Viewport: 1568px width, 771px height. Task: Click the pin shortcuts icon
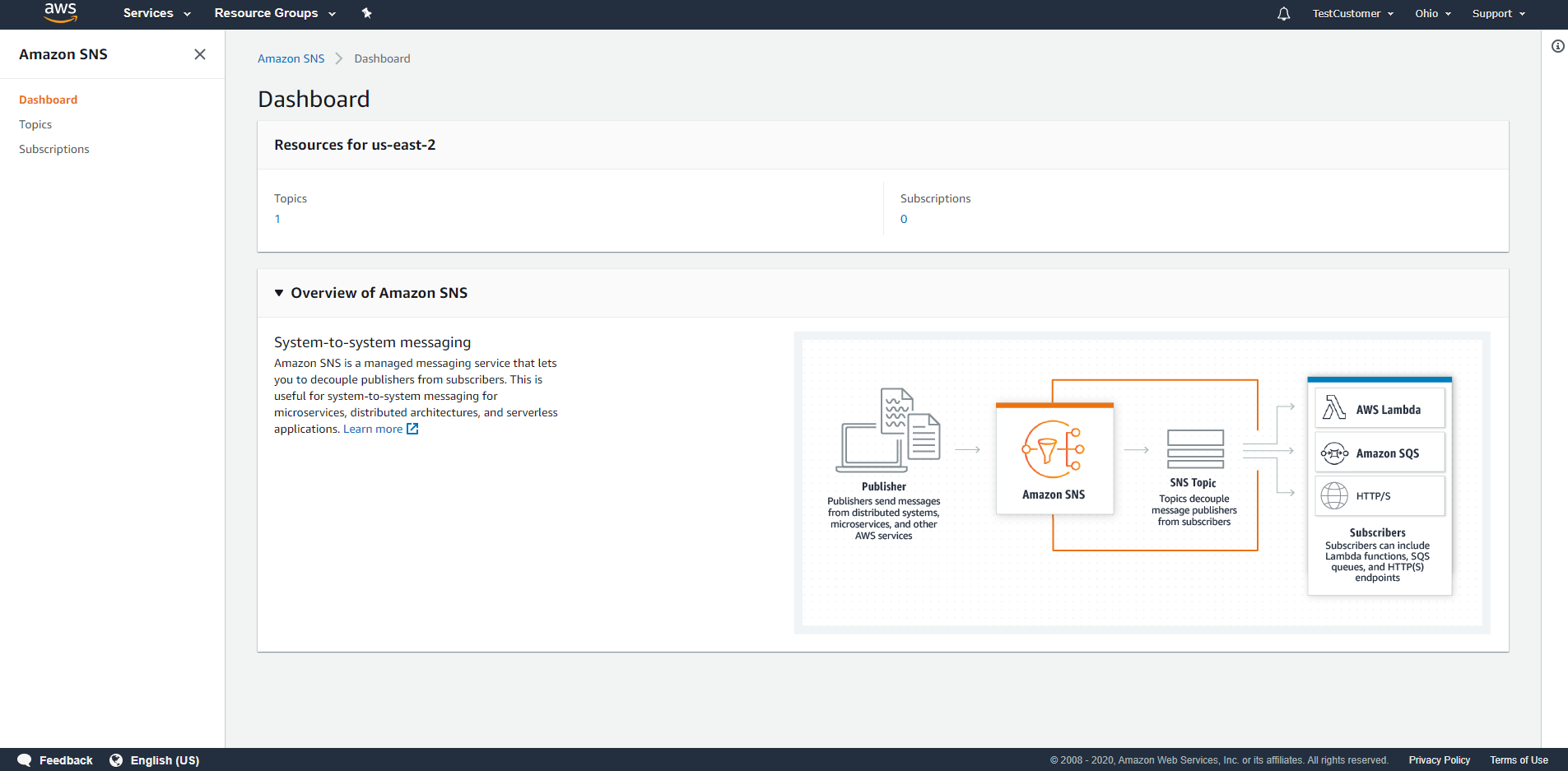(x=367, y=13)
